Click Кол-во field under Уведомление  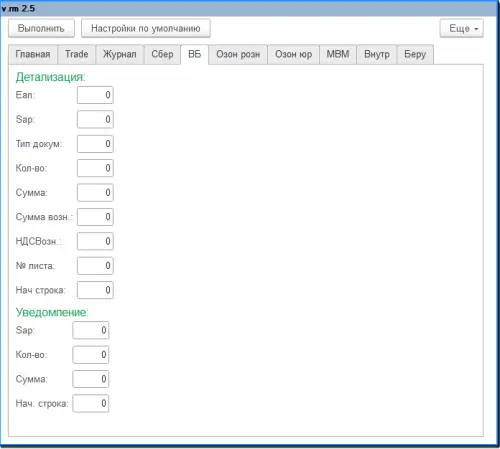pos(91,355)
